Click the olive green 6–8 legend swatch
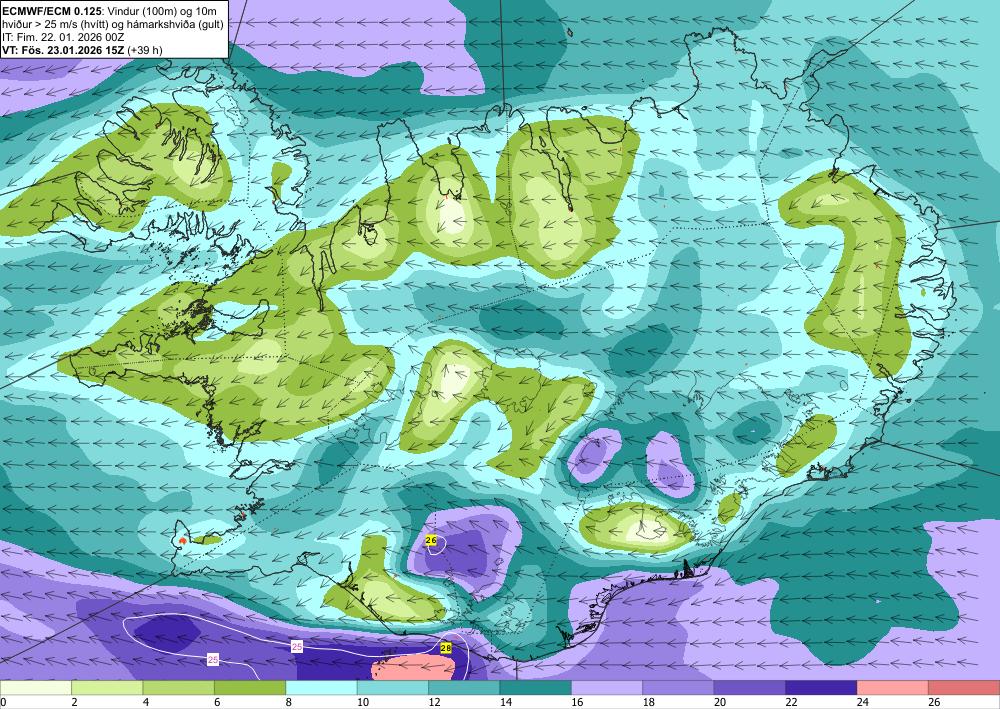This screenshot has width=1000, height=709. (250, 688)
